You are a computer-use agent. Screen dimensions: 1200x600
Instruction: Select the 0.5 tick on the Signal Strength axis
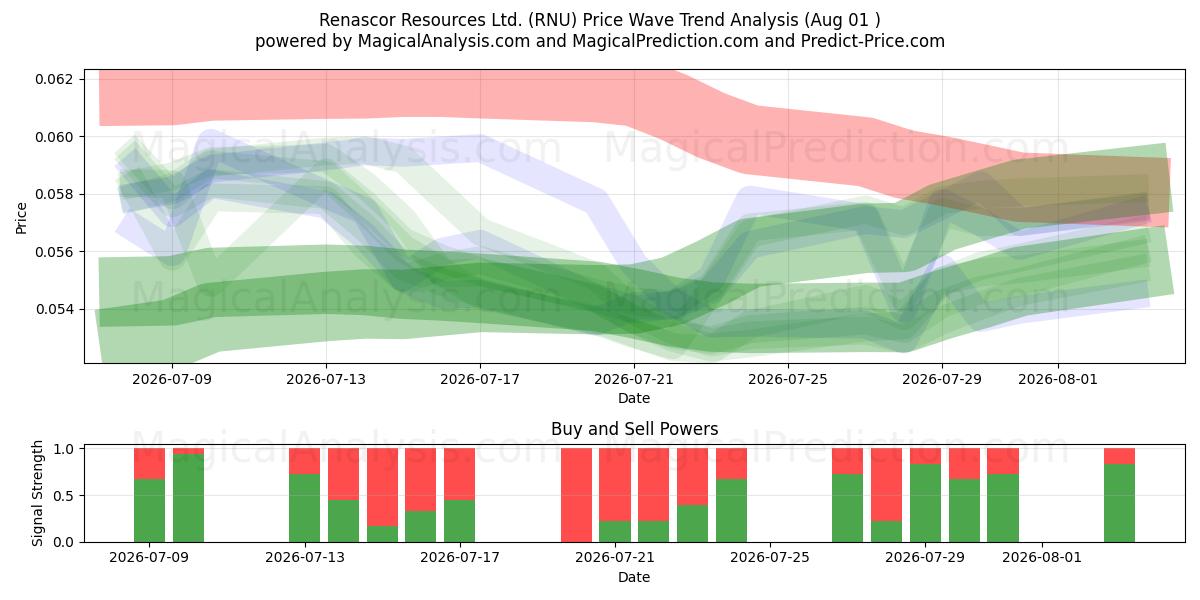coord(65,496)
